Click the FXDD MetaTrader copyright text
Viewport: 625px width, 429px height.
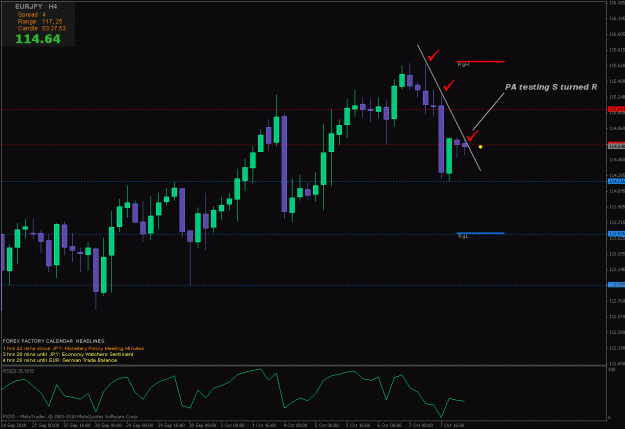71,417
